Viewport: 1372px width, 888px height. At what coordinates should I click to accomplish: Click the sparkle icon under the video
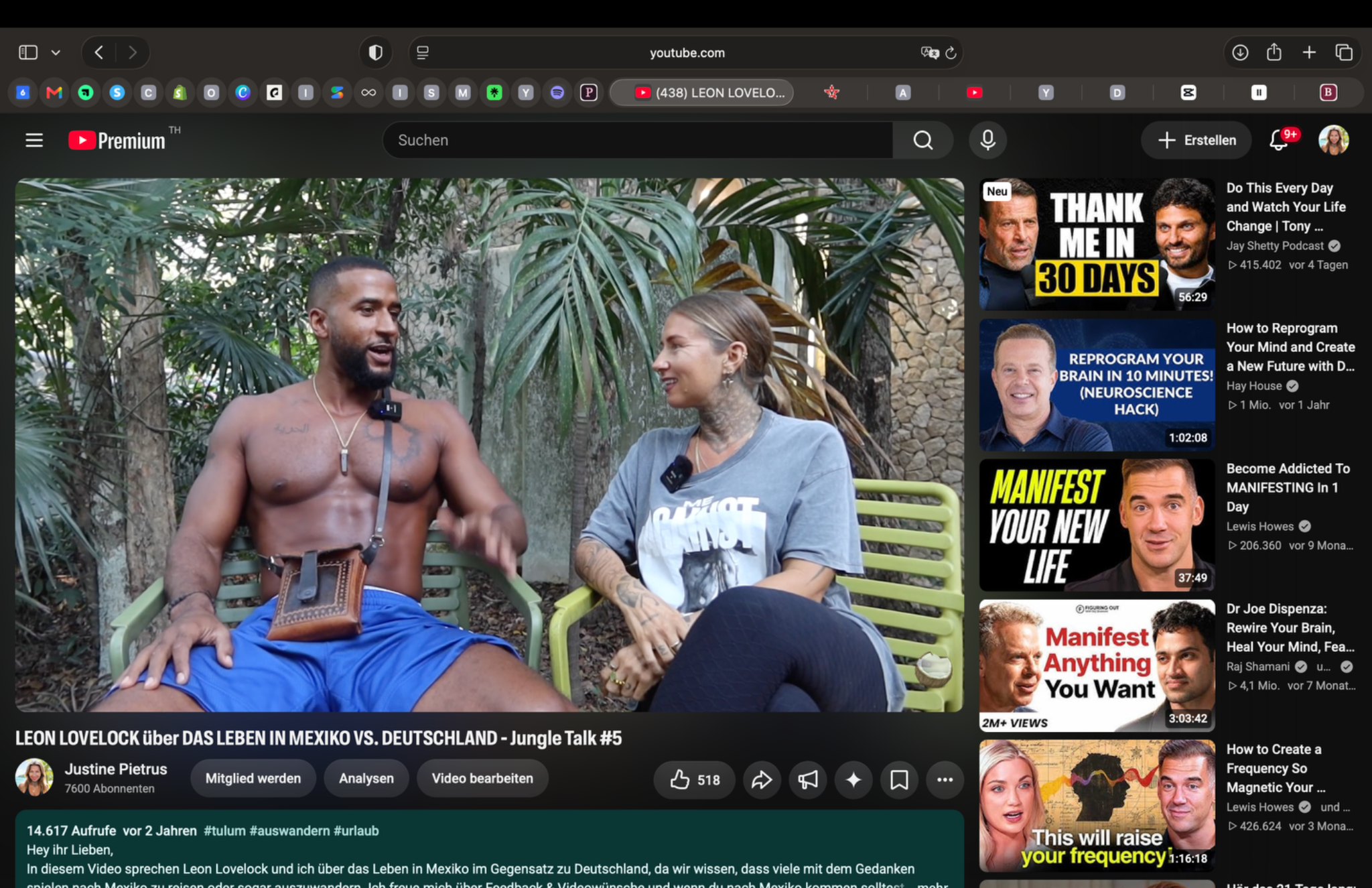tap(853, 779)
